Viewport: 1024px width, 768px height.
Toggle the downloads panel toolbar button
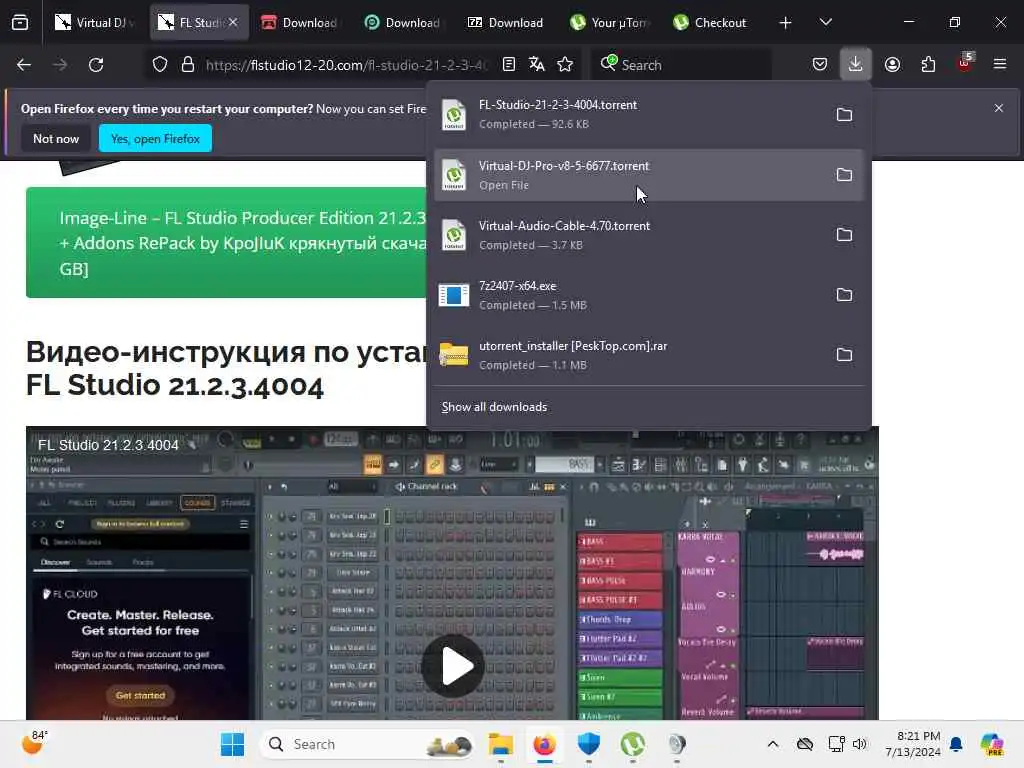point(856,65)
